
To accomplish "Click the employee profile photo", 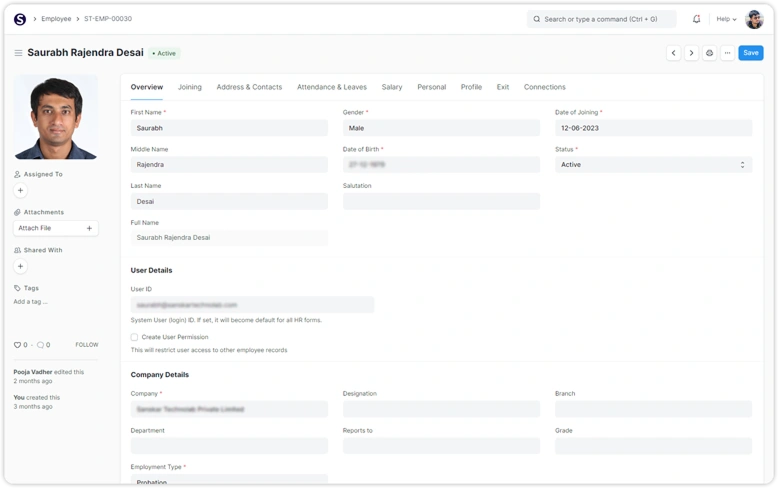I will point(56,117).
